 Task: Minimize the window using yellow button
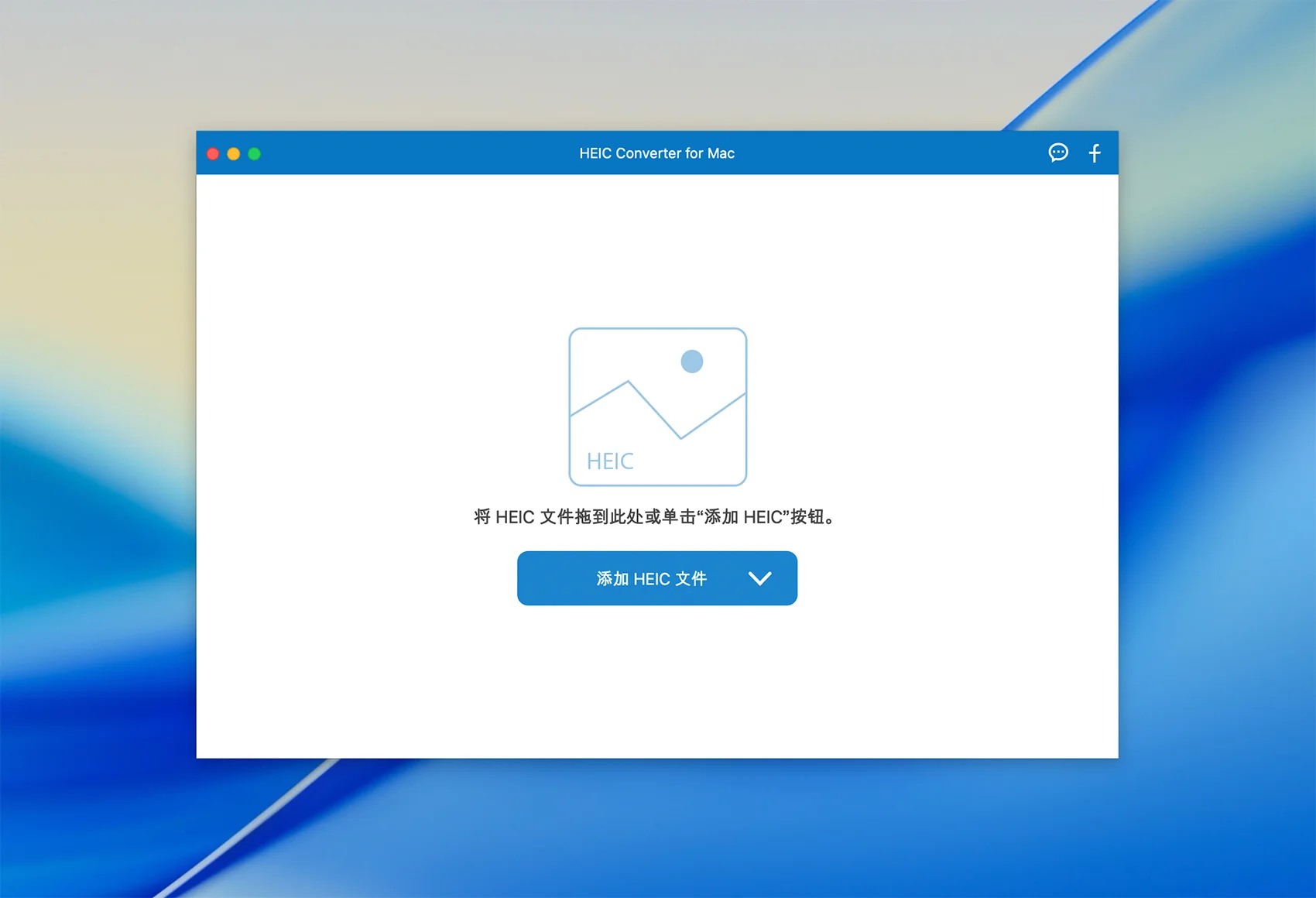(x=233, y=154)
